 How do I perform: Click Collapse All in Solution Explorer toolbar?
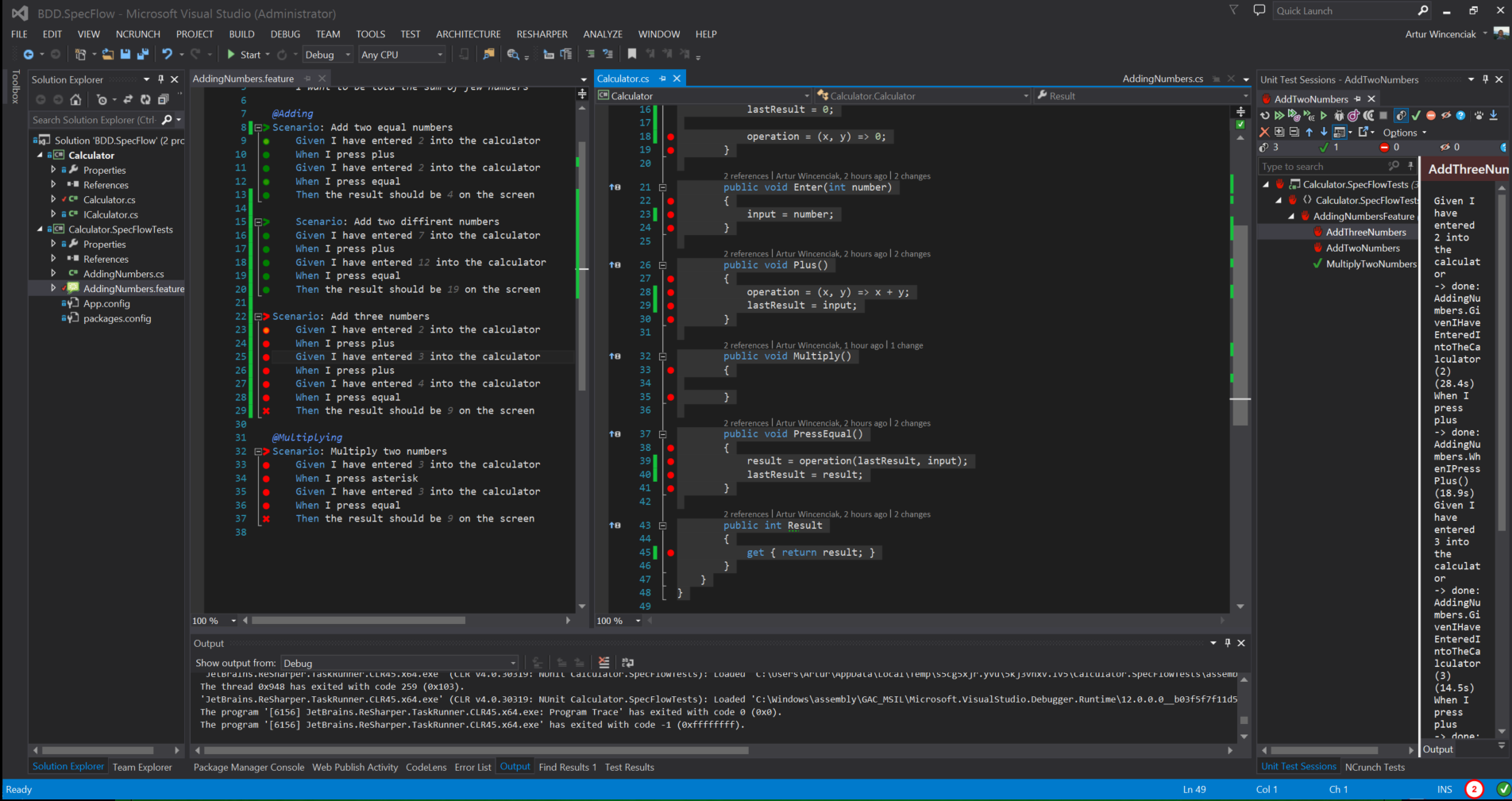tap(163, 100)
